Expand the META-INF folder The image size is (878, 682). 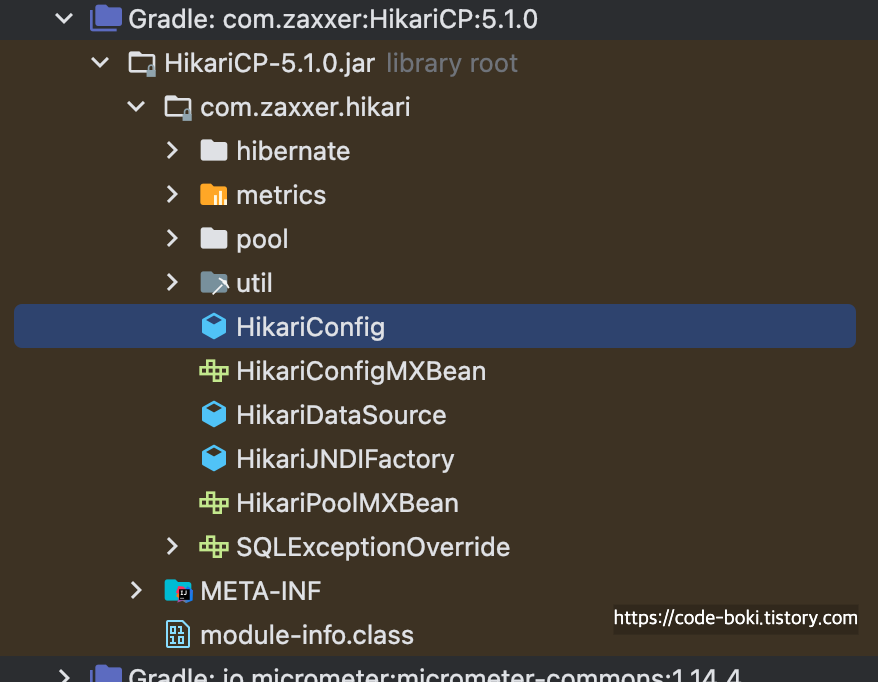[136, 590]
